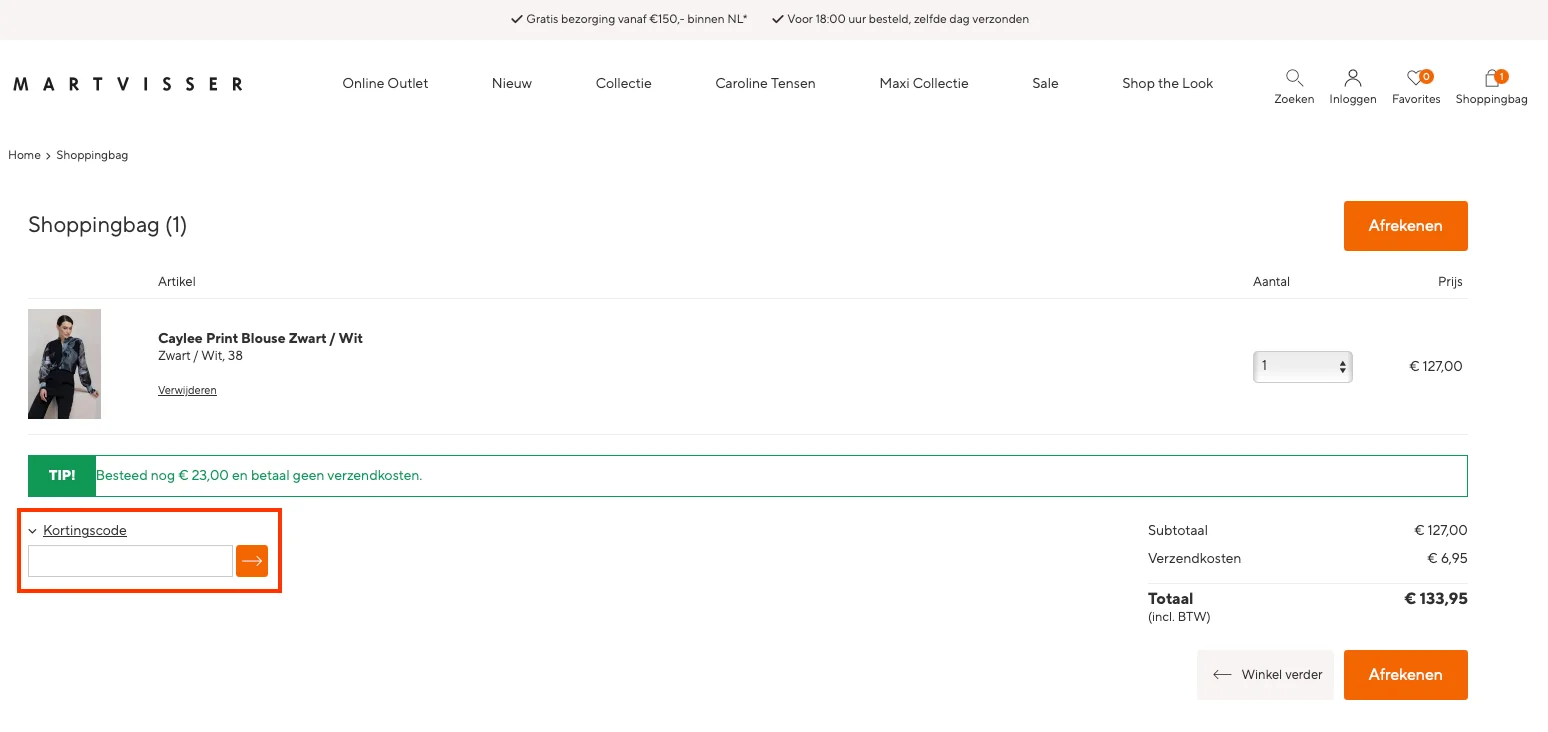Remove item with Verwijderen link
The width and height of the screenshot is (1548, 732).
(x=187, y=391)
